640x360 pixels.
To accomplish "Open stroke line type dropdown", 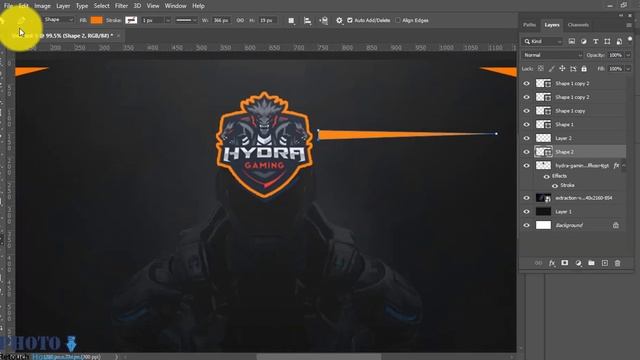I will [186, 20].
